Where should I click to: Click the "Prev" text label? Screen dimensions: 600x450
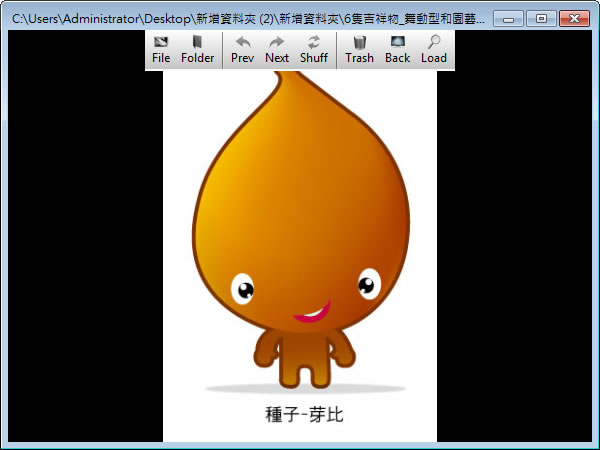[x=242, y=58]
